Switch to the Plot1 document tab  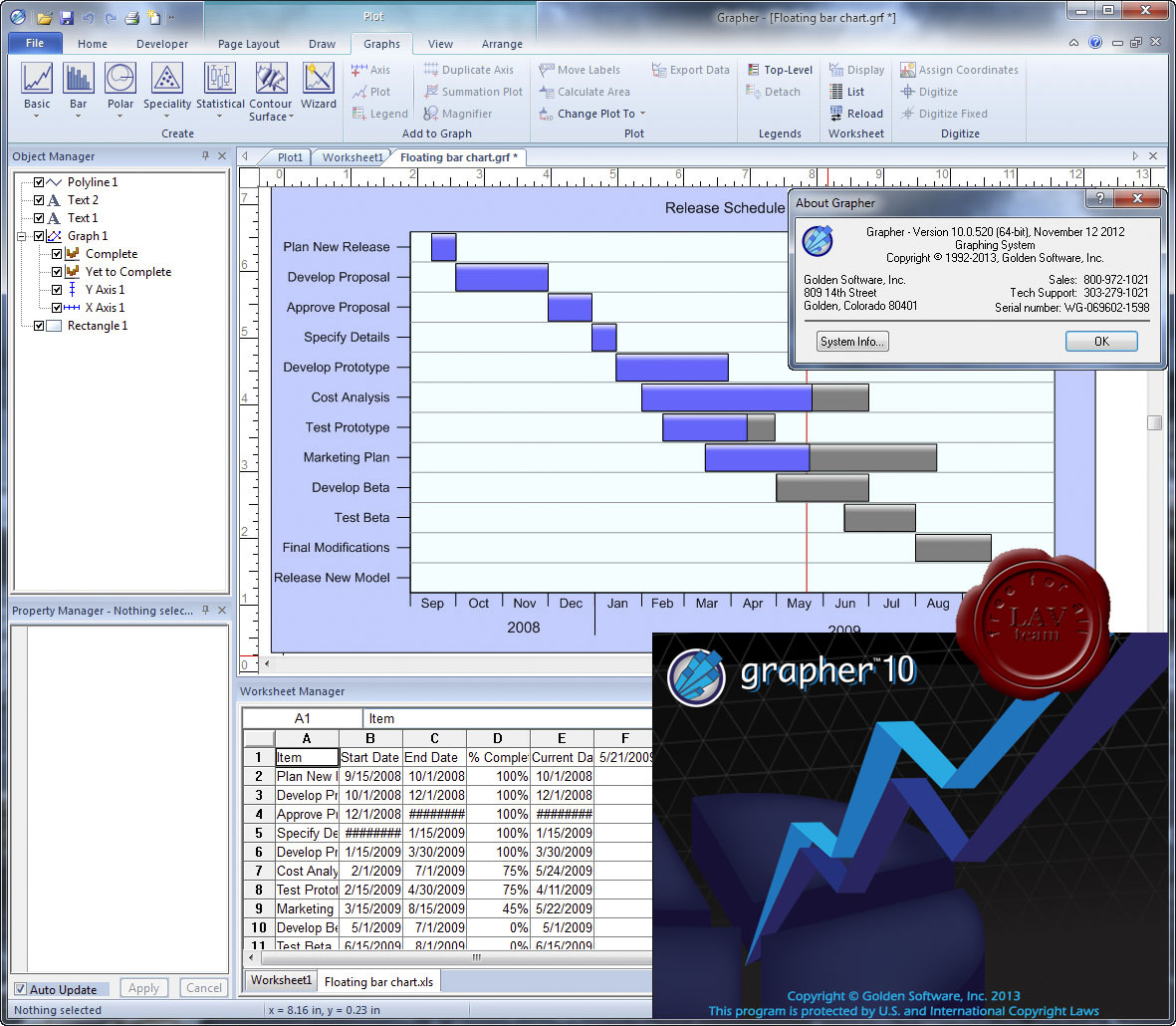tap(290, 157)
